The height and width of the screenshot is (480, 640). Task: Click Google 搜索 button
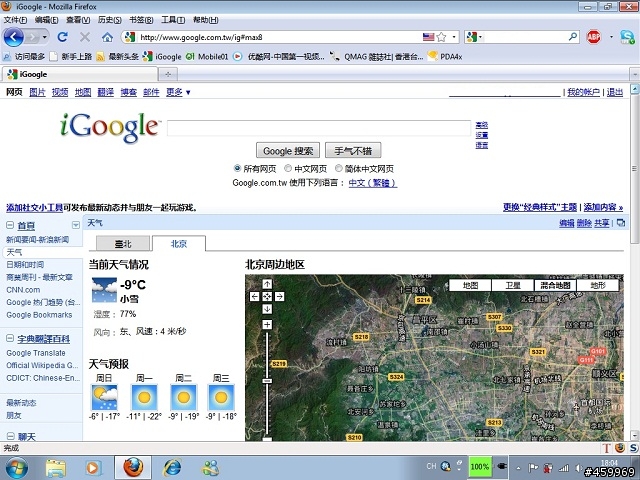tap(288, 151)
